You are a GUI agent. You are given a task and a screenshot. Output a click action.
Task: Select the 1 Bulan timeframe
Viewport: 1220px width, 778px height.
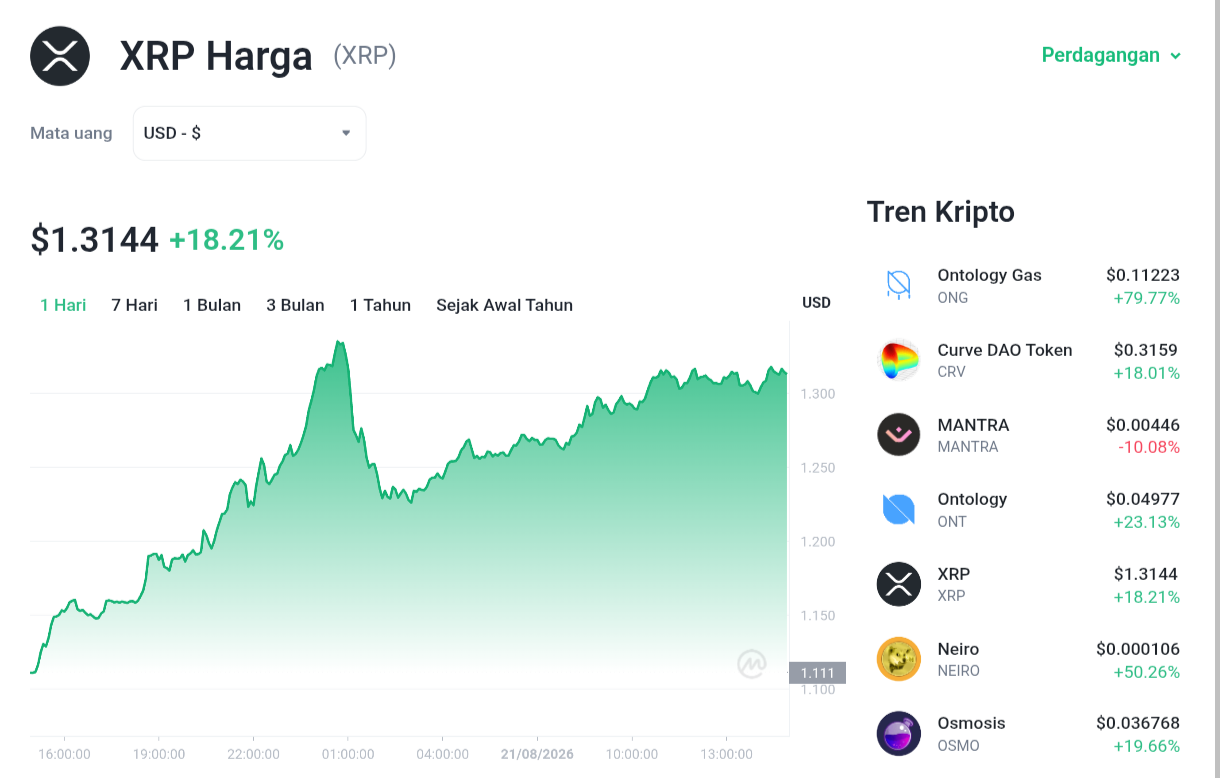212,305
